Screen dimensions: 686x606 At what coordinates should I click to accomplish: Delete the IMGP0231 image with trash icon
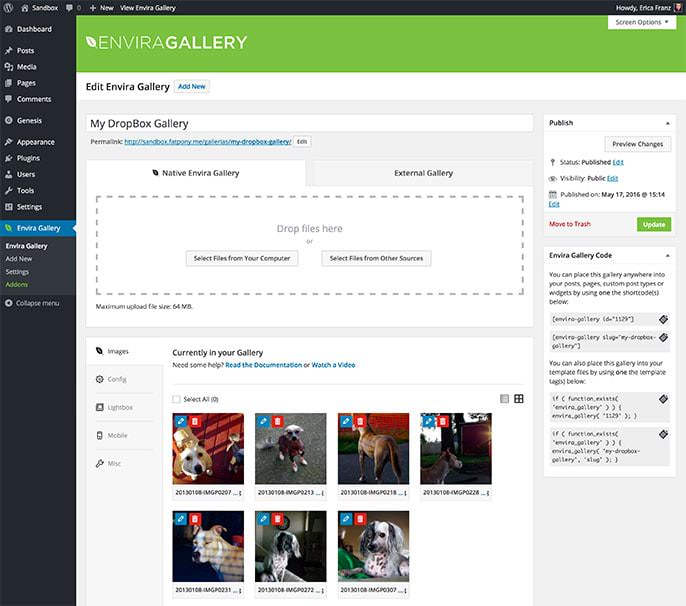tap(195, 518)
